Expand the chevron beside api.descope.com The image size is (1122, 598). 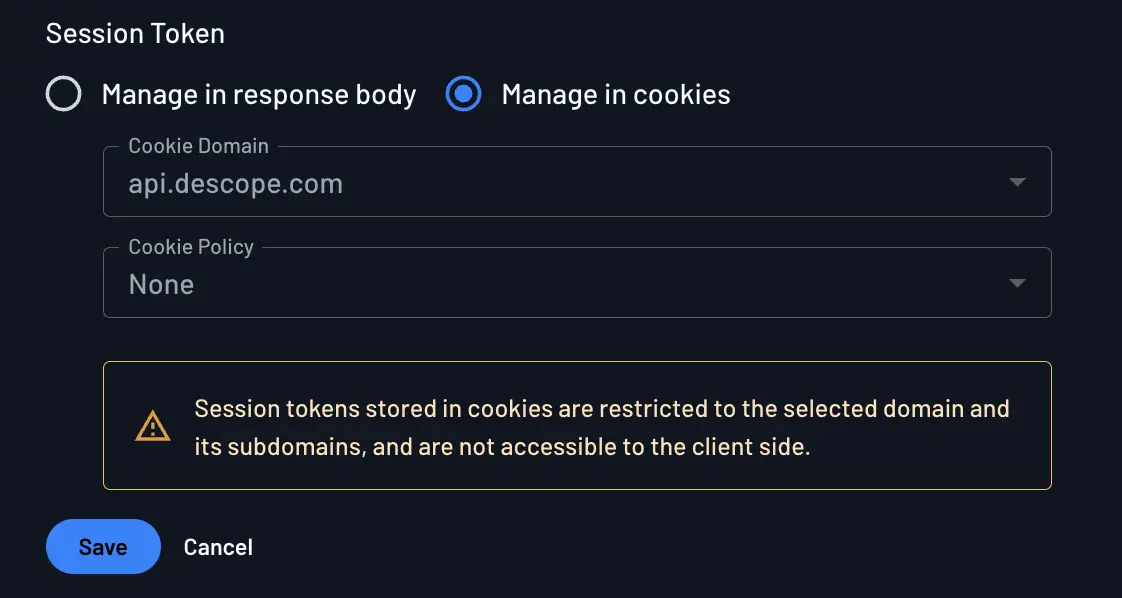tap(1017, 182)
